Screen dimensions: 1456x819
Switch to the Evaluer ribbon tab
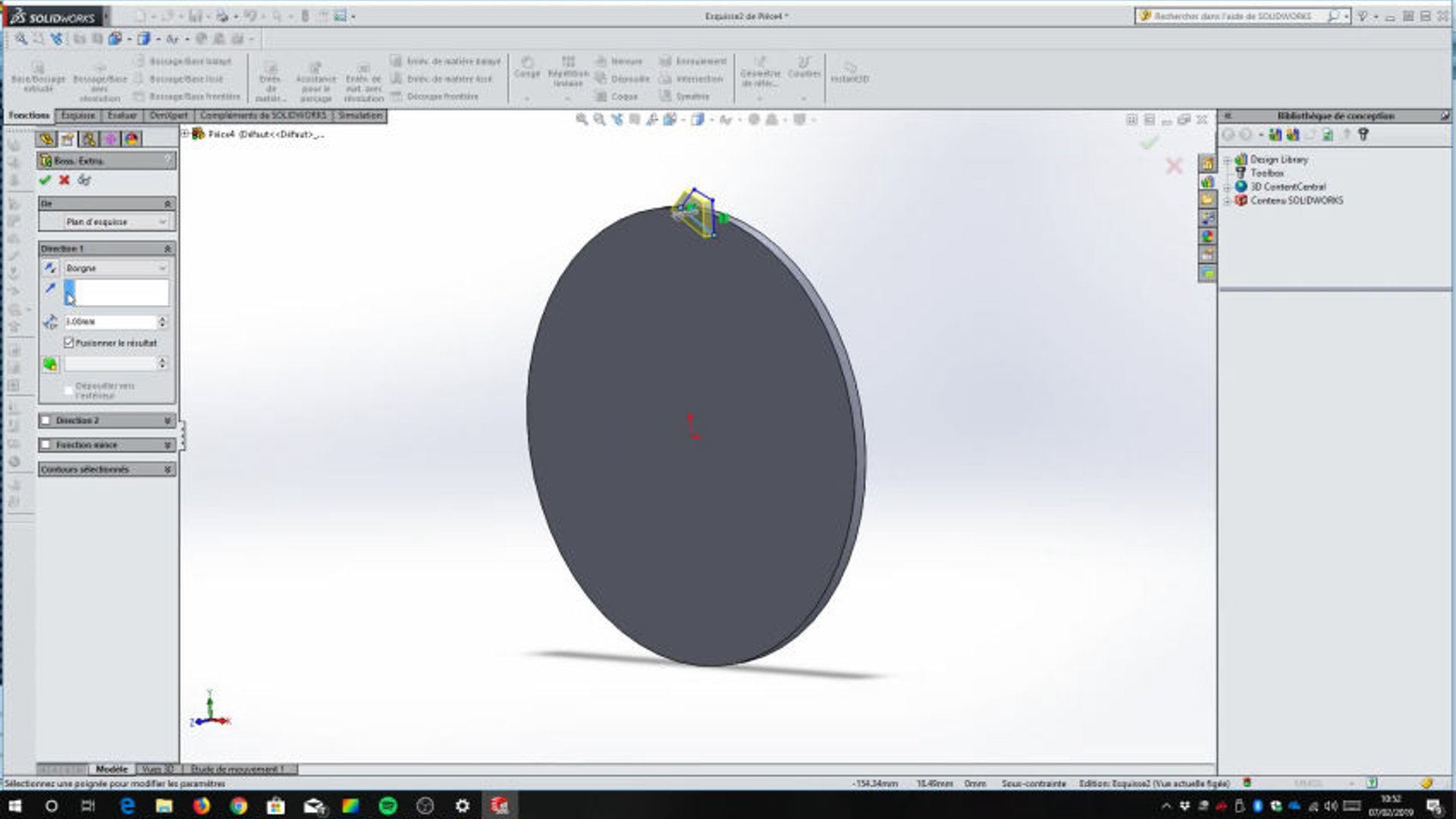[122, 115]
